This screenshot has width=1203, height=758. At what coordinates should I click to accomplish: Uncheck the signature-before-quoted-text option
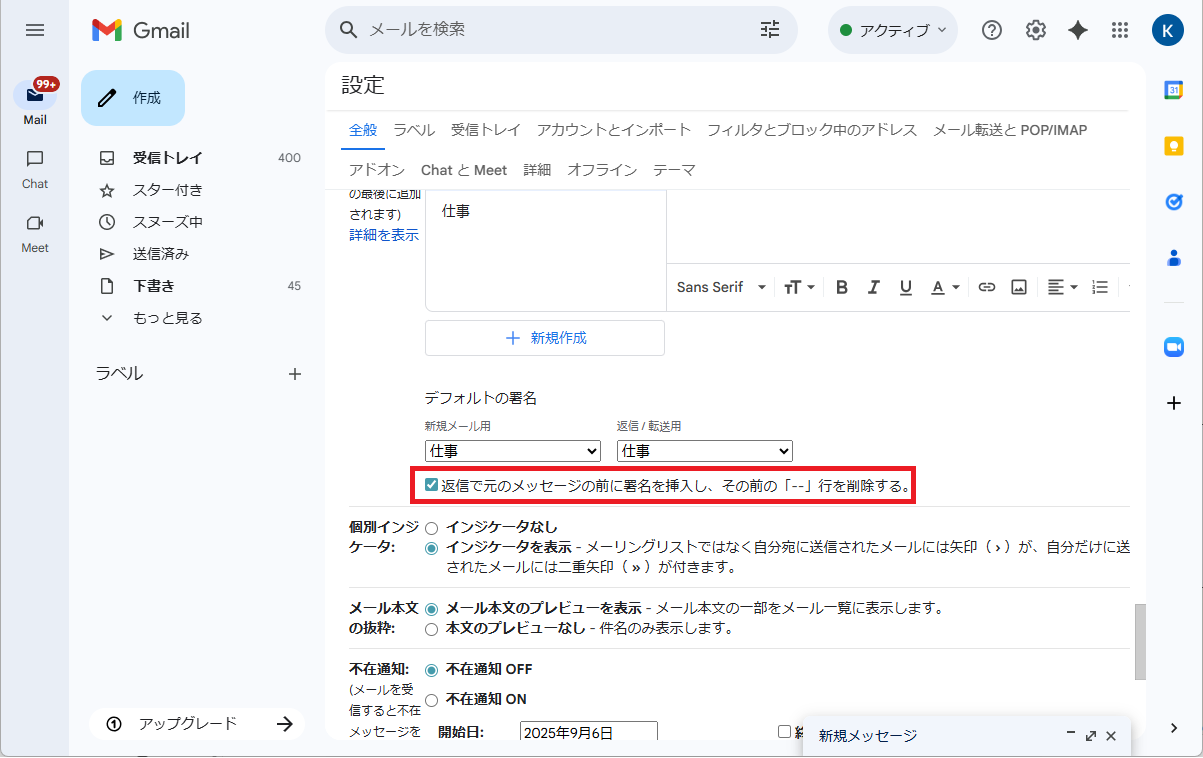tap(431, 485)
